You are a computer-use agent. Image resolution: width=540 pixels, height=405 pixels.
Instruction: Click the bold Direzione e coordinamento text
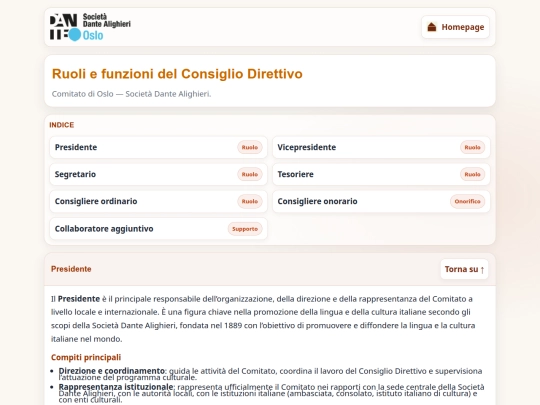point(112,371)
